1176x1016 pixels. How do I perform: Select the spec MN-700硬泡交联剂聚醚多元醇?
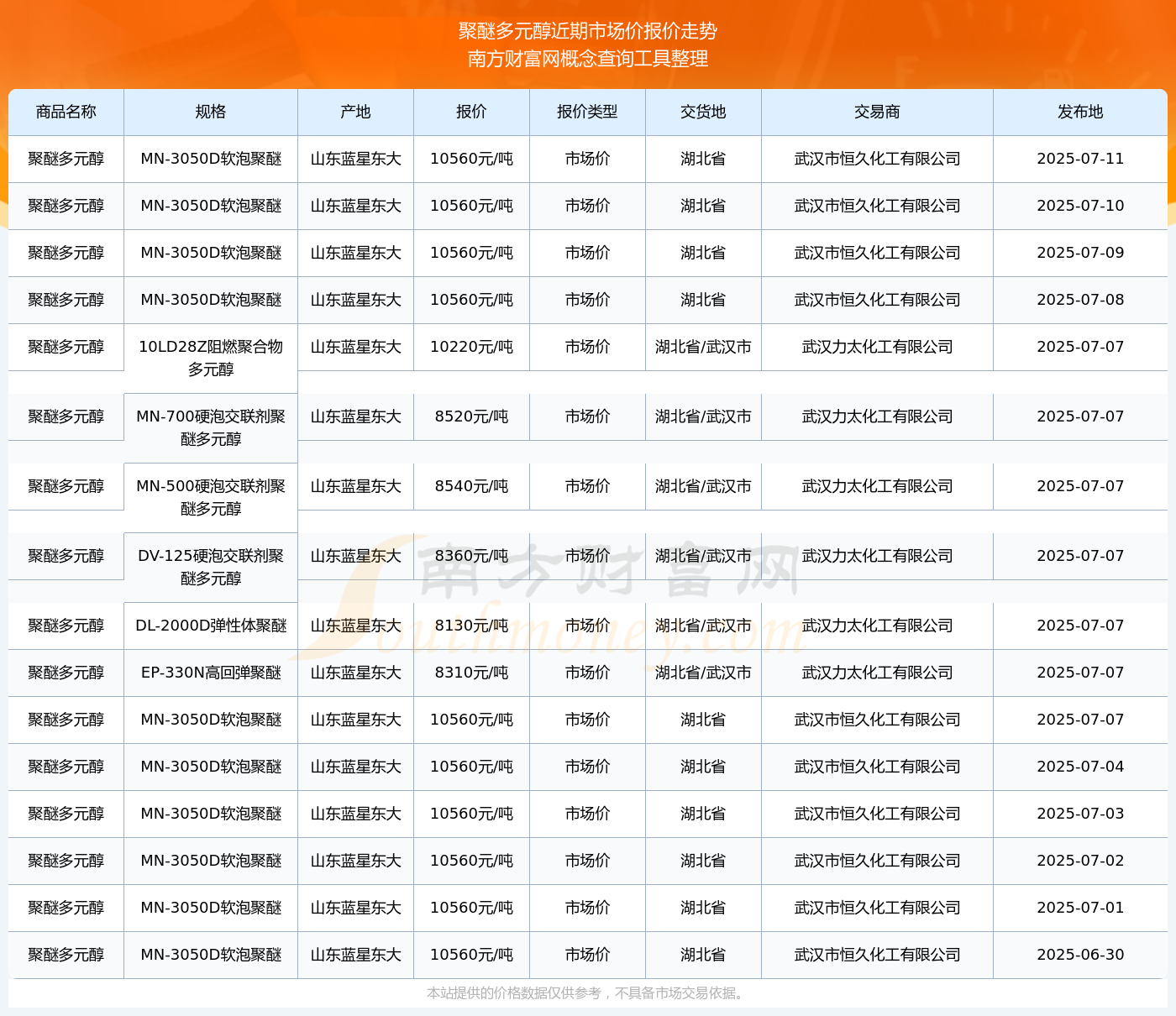click(x=211, y=427)
